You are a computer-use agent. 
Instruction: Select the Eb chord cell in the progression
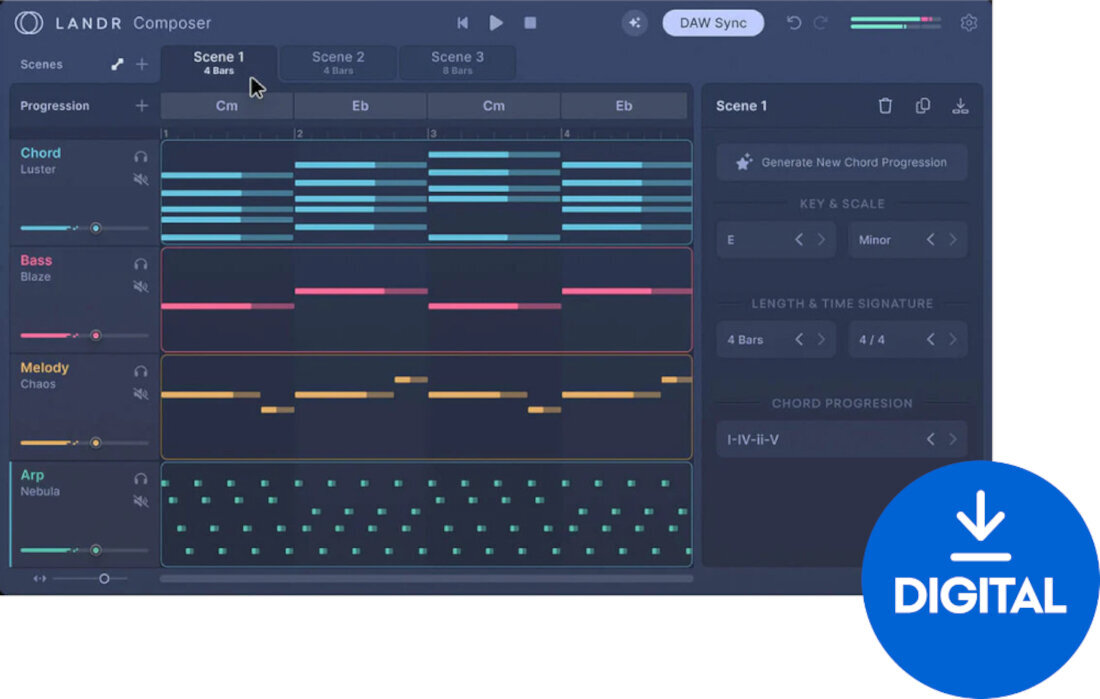360,105
